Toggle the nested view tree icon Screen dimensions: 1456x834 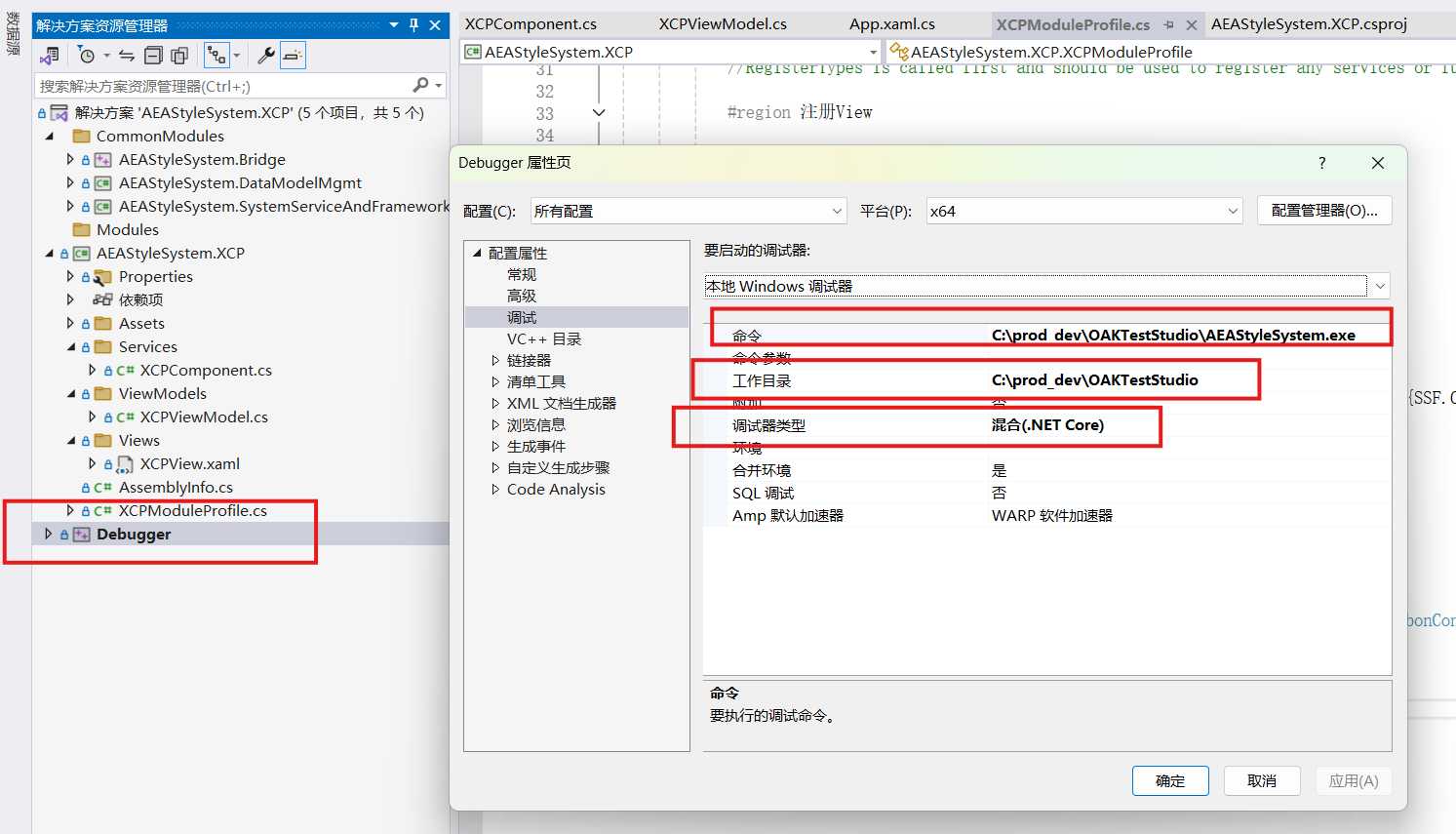(216, 56)
